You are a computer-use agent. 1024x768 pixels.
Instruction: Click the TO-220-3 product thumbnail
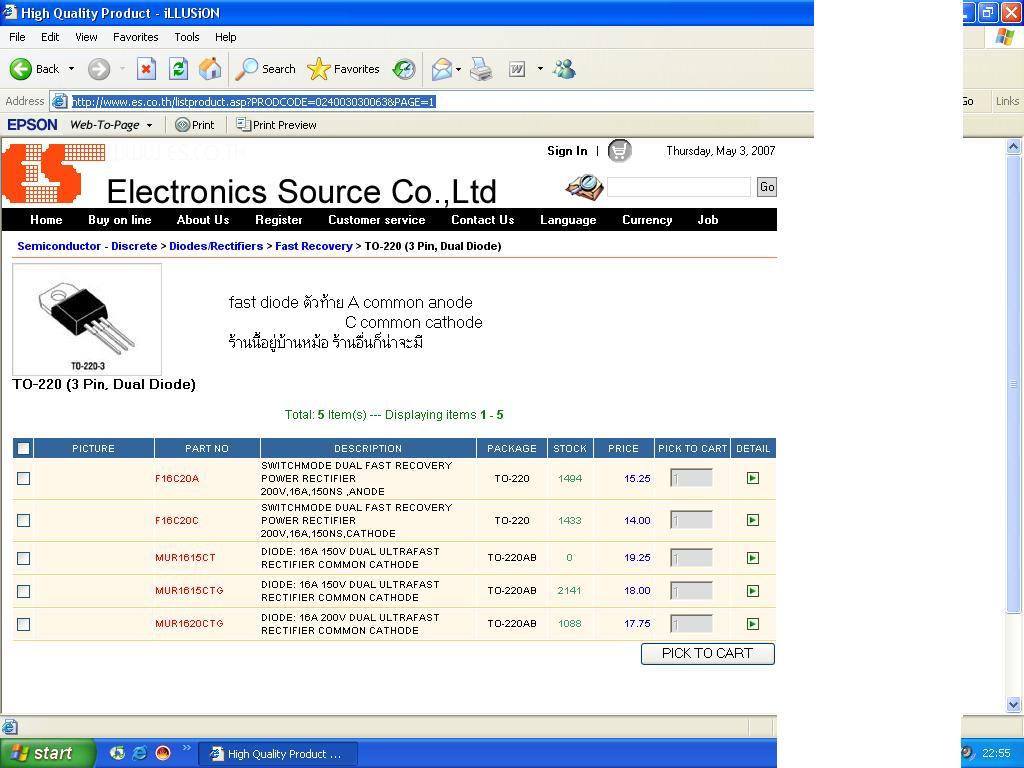tap(87, 319)
